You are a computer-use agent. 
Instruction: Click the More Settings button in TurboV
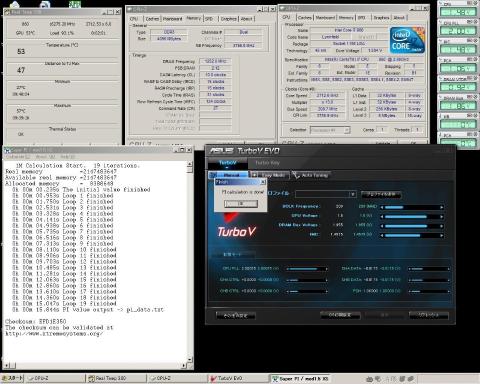(x=235, y=315)
